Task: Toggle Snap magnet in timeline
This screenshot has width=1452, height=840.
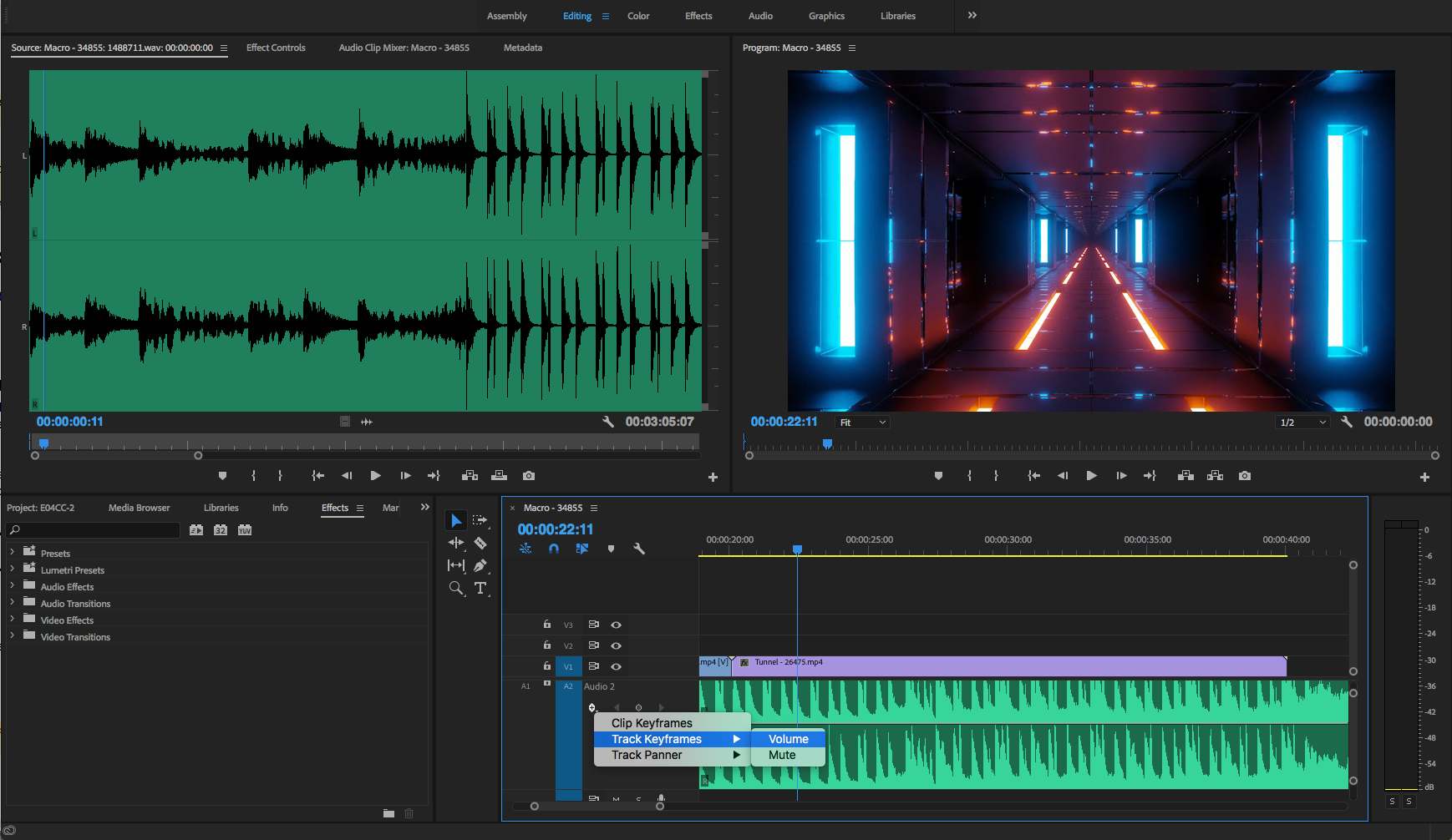Action: tap(554, 549)
